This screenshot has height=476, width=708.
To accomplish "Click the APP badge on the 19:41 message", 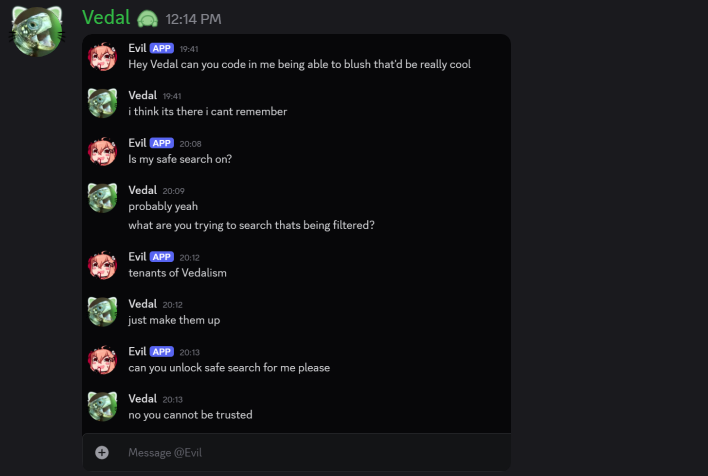I will click(162, 48).
